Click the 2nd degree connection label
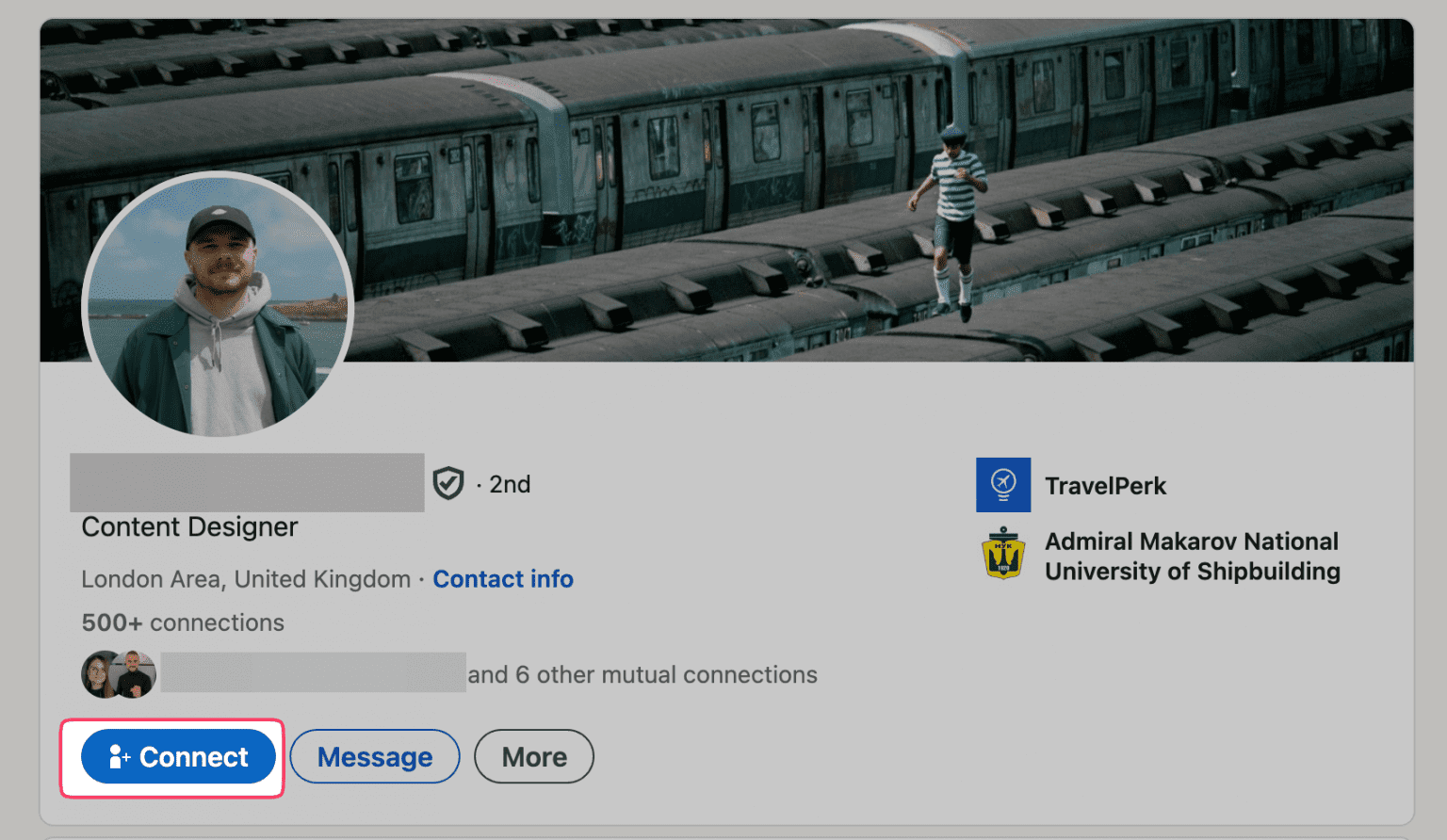Viewport: 1447px width, 840px height. [x=510, y=484]
